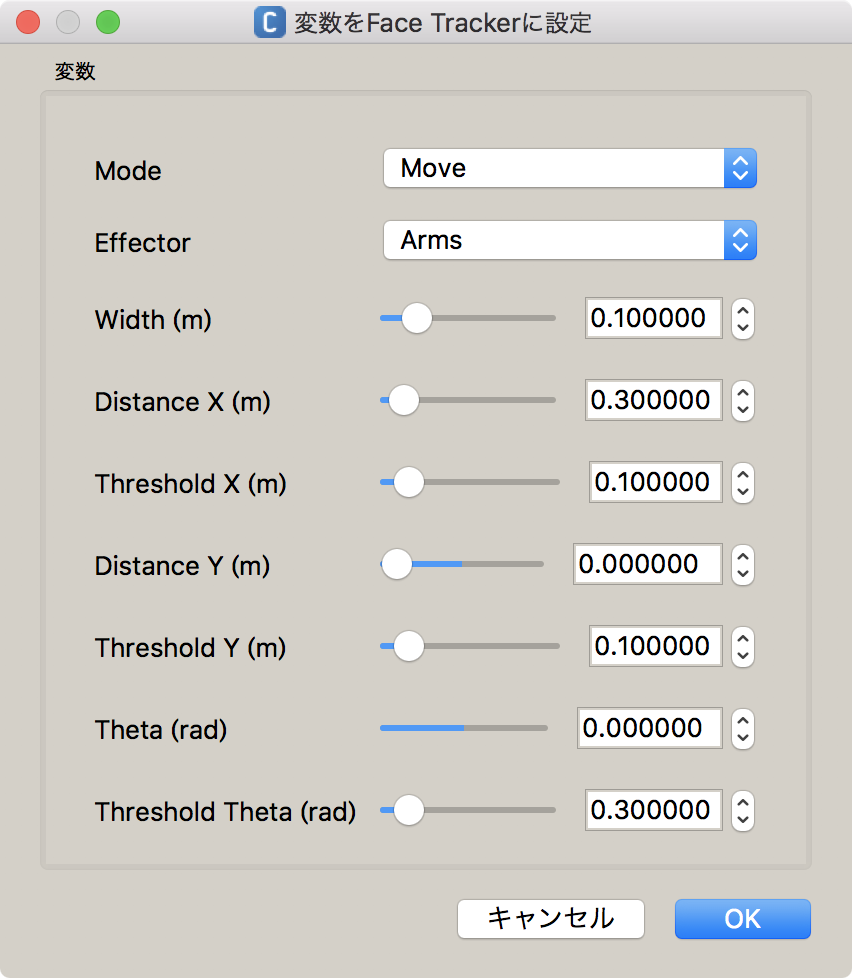
Task: Click the Distance X value input box
Action: [653, 400]
